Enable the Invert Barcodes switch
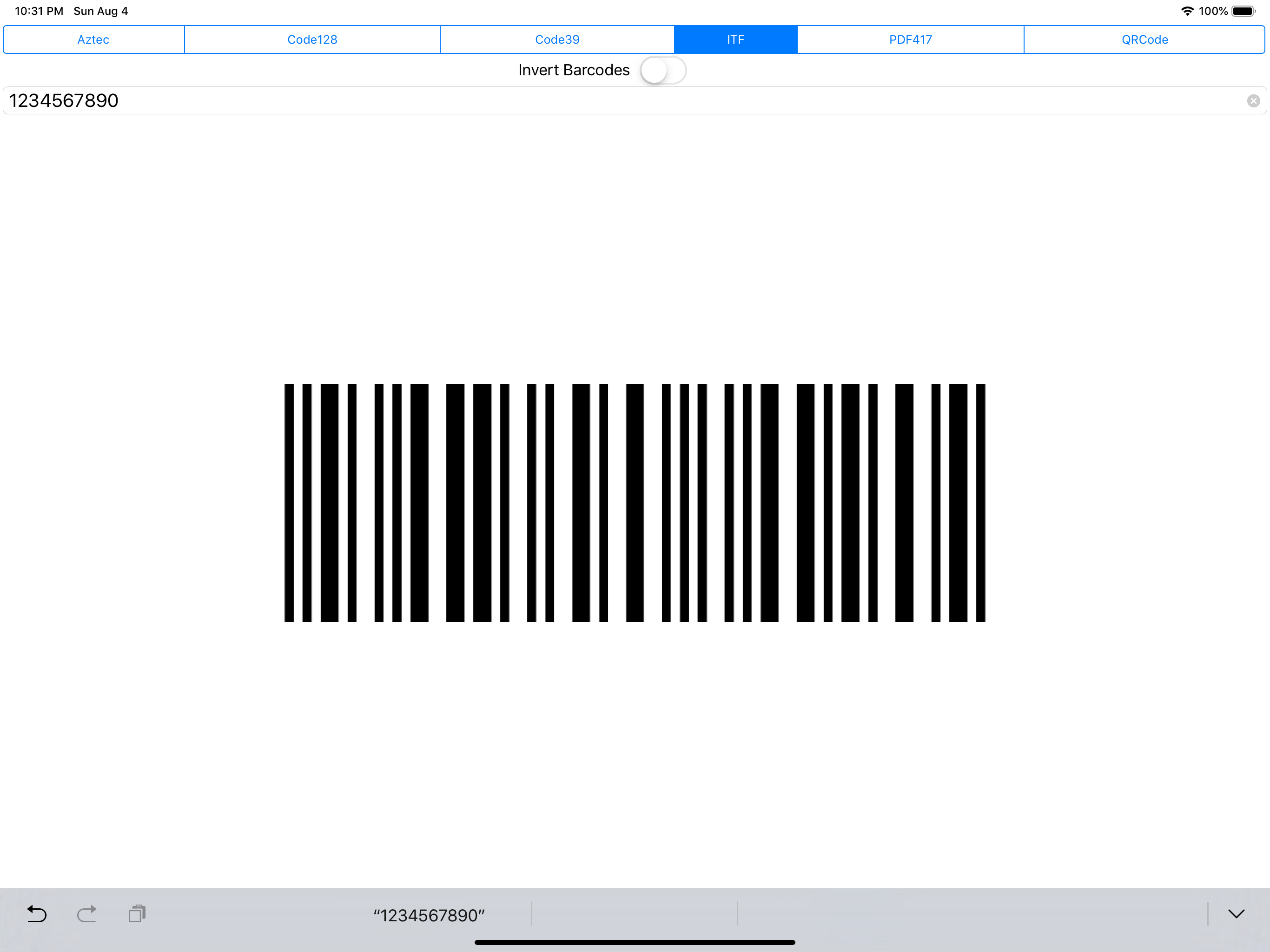Viewport: 1270px width, 952px height. pyautogui.click(x=663, y=70)
